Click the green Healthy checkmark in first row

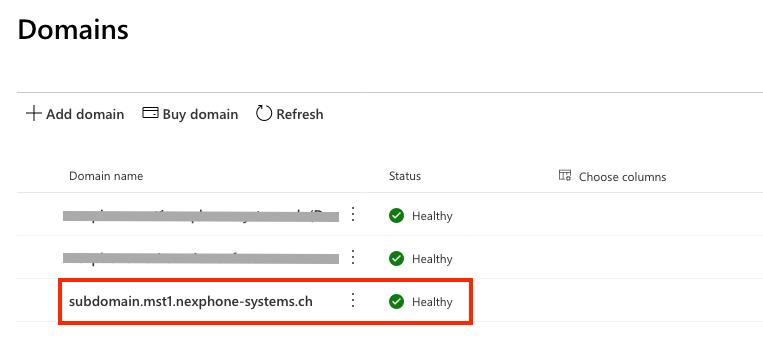click(x=397, y=216)
